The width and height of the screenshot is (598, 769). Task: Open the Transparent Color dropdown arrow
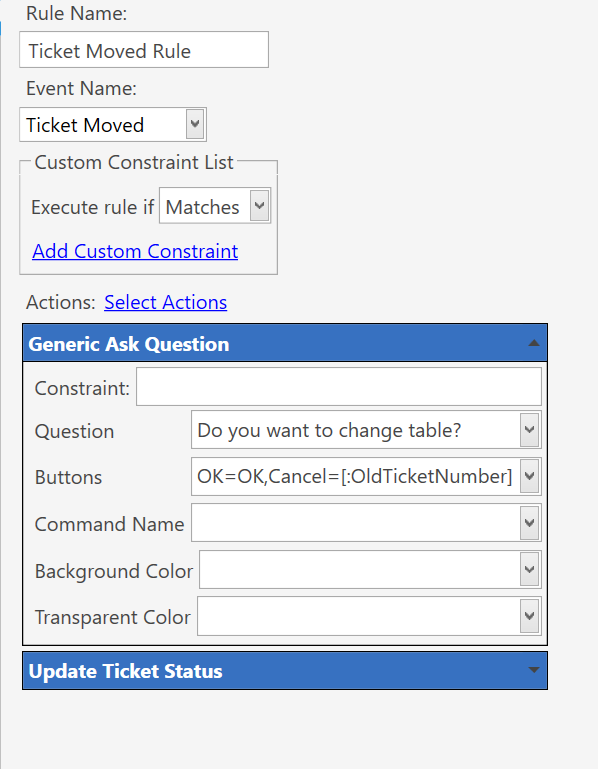pyautogui.click(x=529, y=616)
